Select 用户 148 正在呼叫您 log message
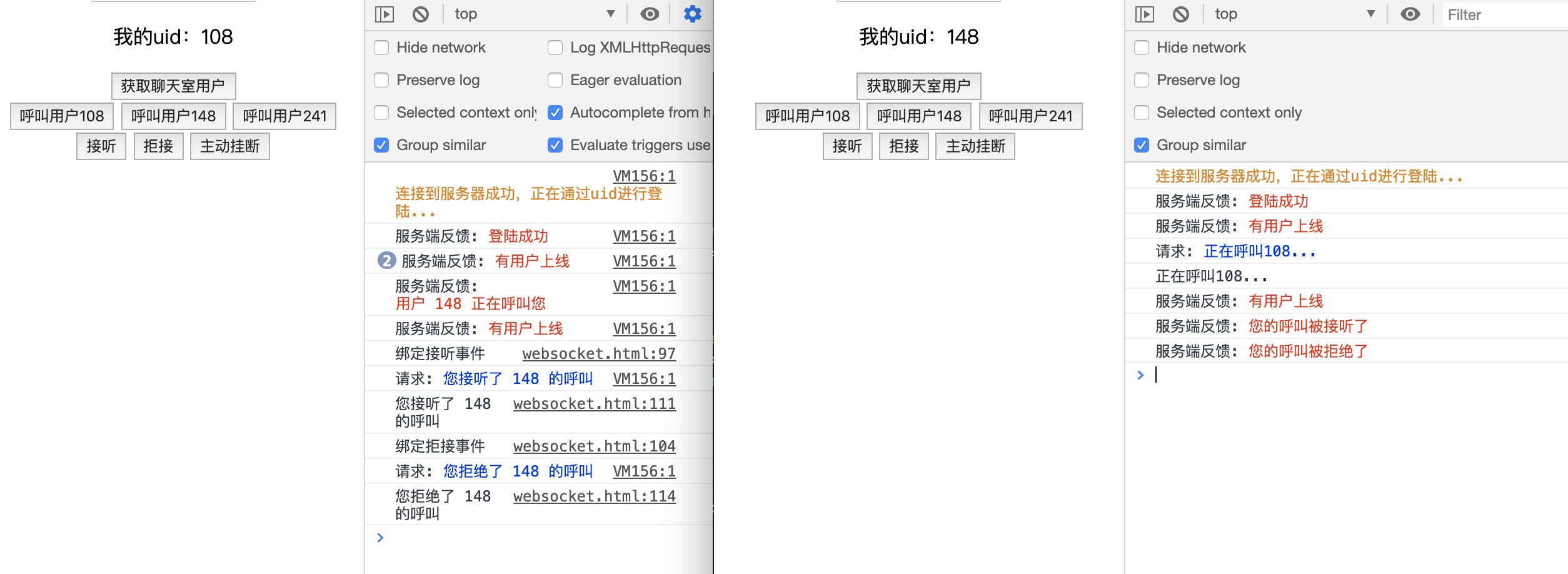The height and width of the screenshot is (574, 1568). click(470, 304)
